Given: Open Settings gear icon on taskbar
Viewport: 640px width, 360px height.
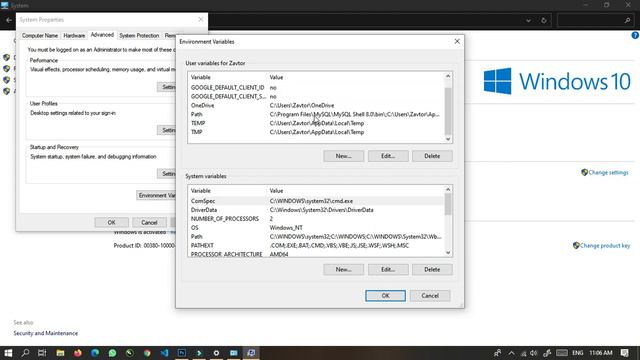Looking at the screenshot, I should (216, 353).
